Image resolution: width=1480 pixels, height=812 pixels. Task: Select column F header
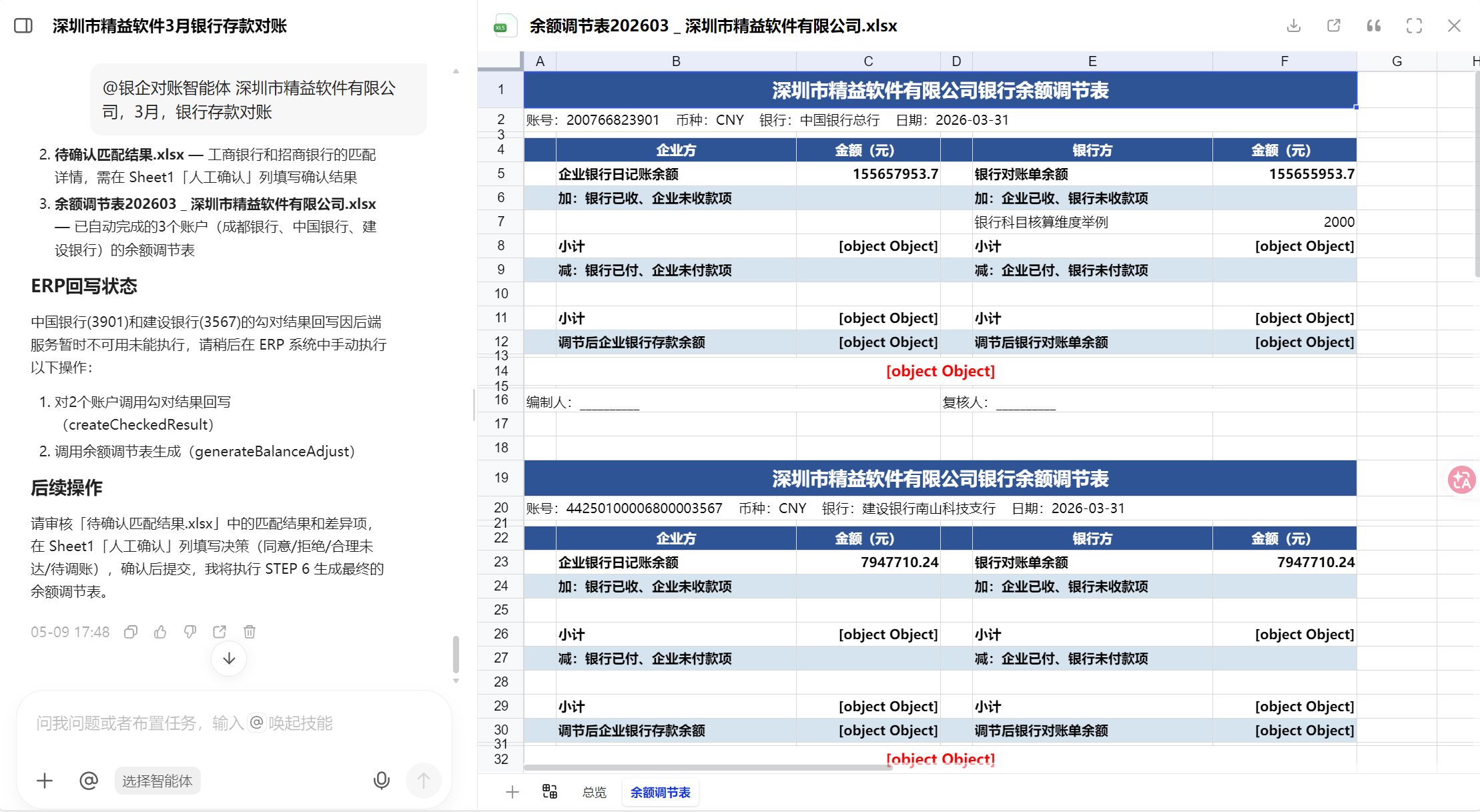click(1284, 61)
